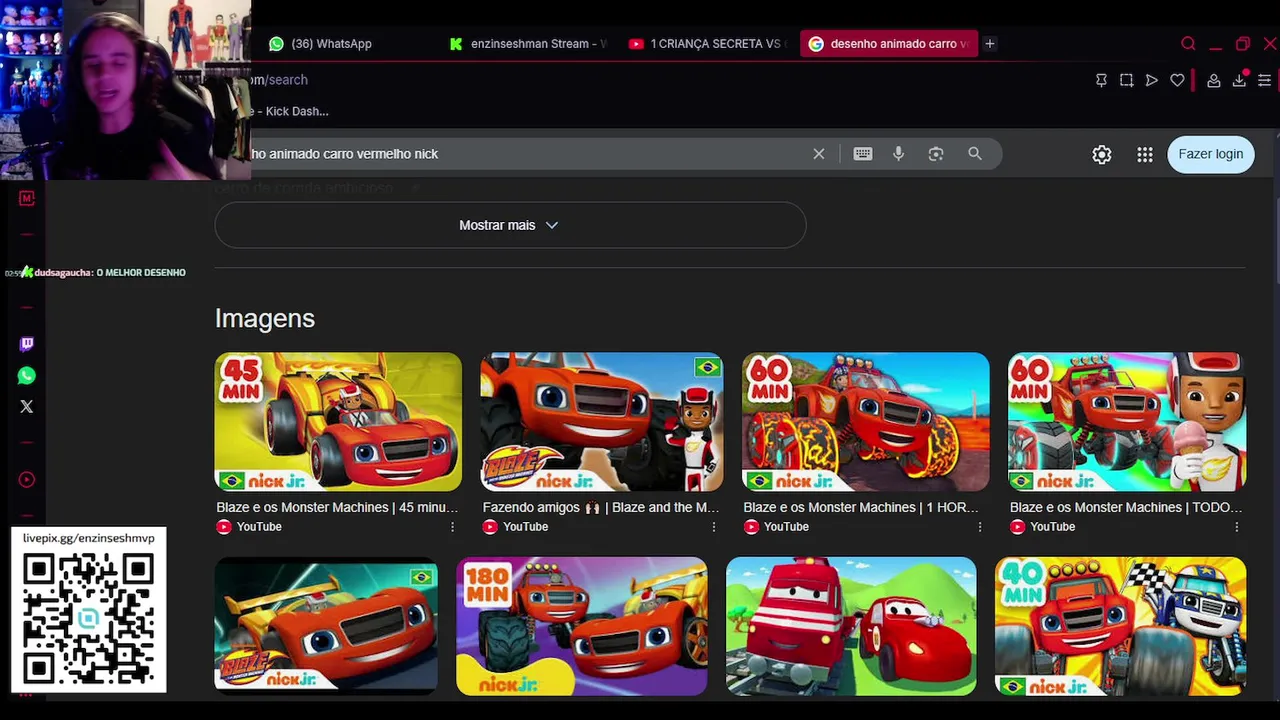Click the livepix QR code overlay
Image resolution: width=1280 pixels, height=720 pixels.
click(x=89, y=610)
